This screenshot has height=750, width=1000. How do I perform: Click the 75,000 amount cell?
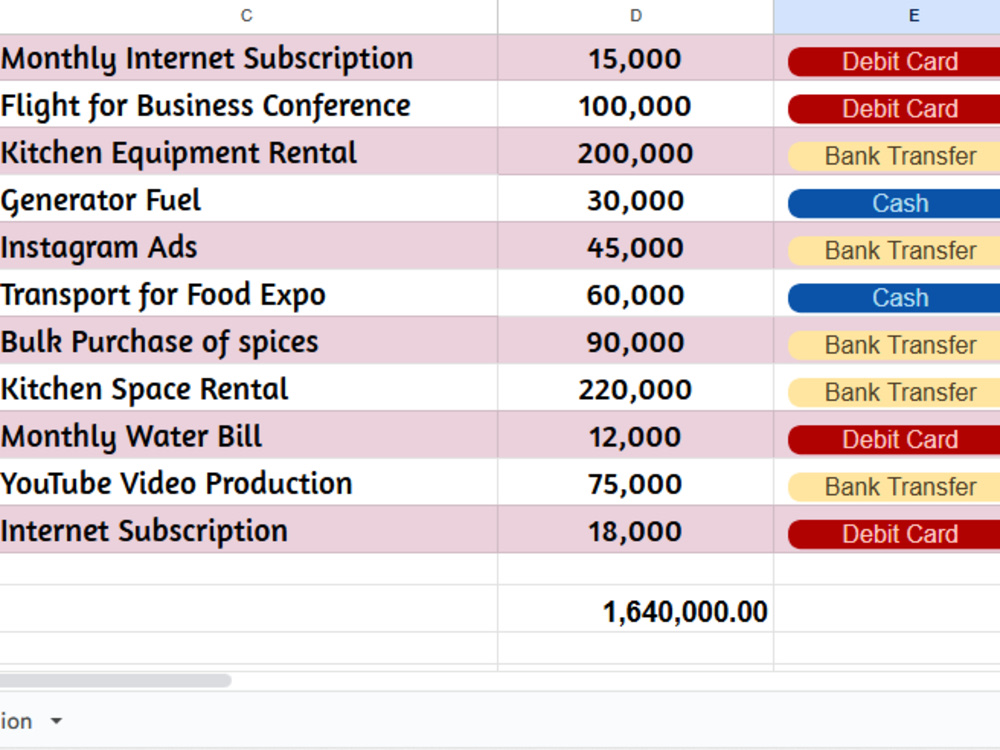pos(635,482)
